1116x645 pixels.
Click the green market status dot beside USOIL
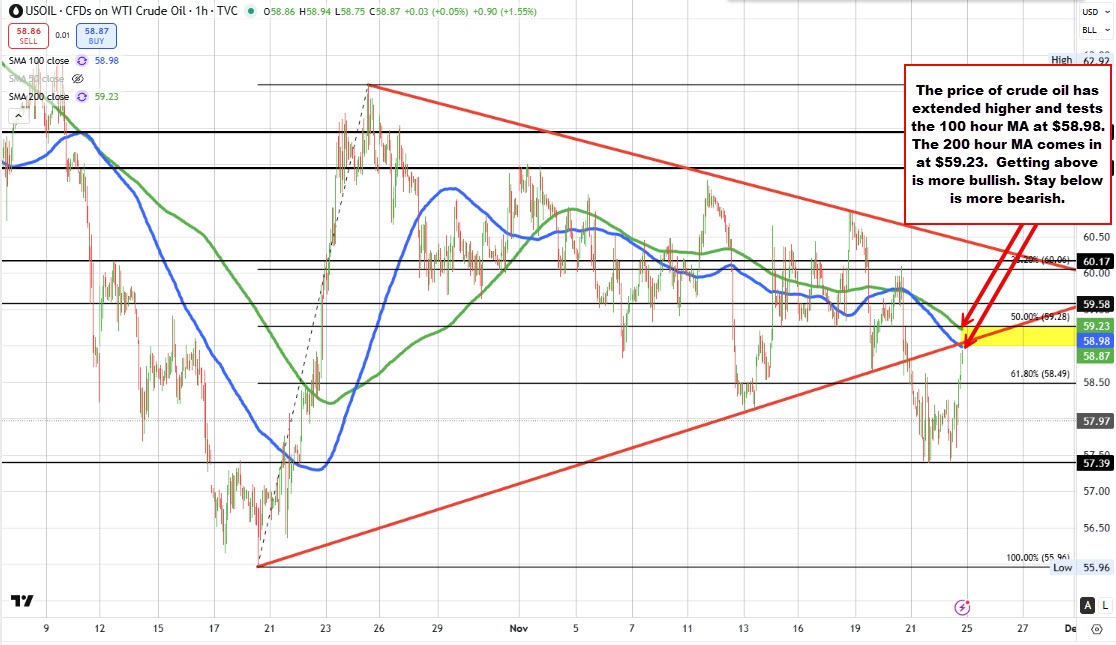(250, 11)
